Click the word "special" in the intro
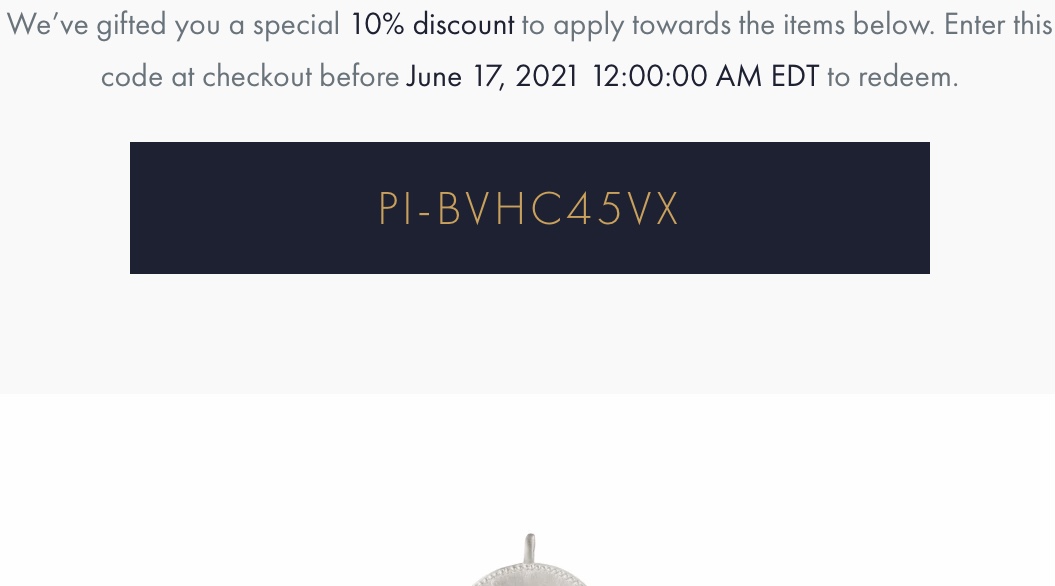Screen dimensions: 1055x586 pos(296,25)
